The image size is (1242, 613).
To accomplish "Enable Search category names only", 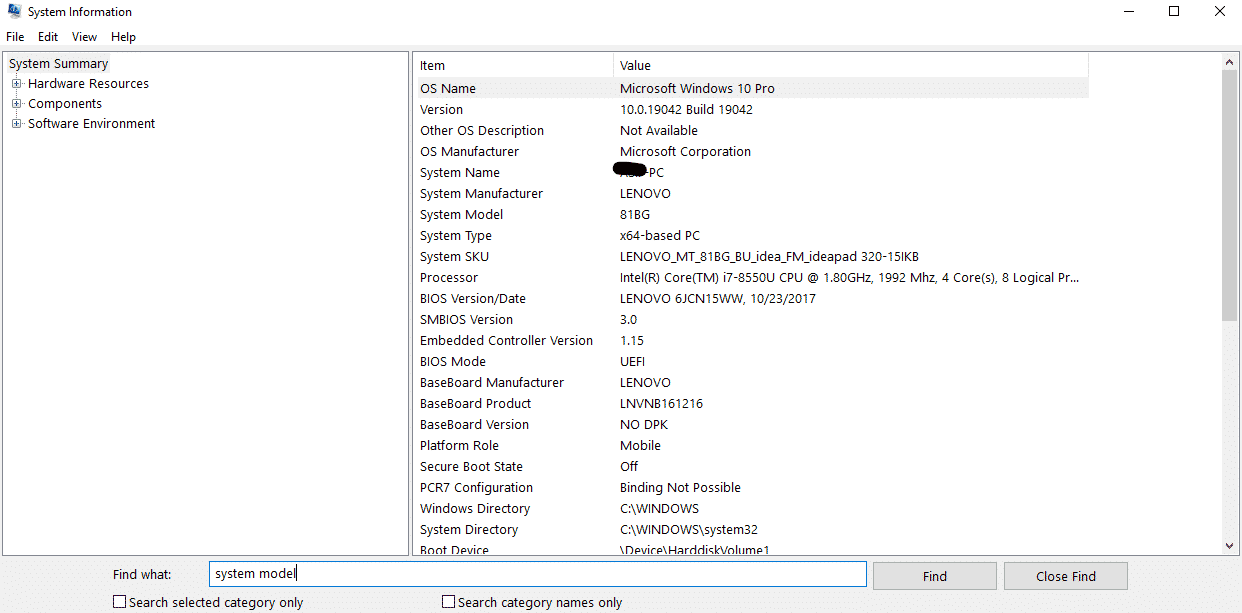I will (448, 601).
